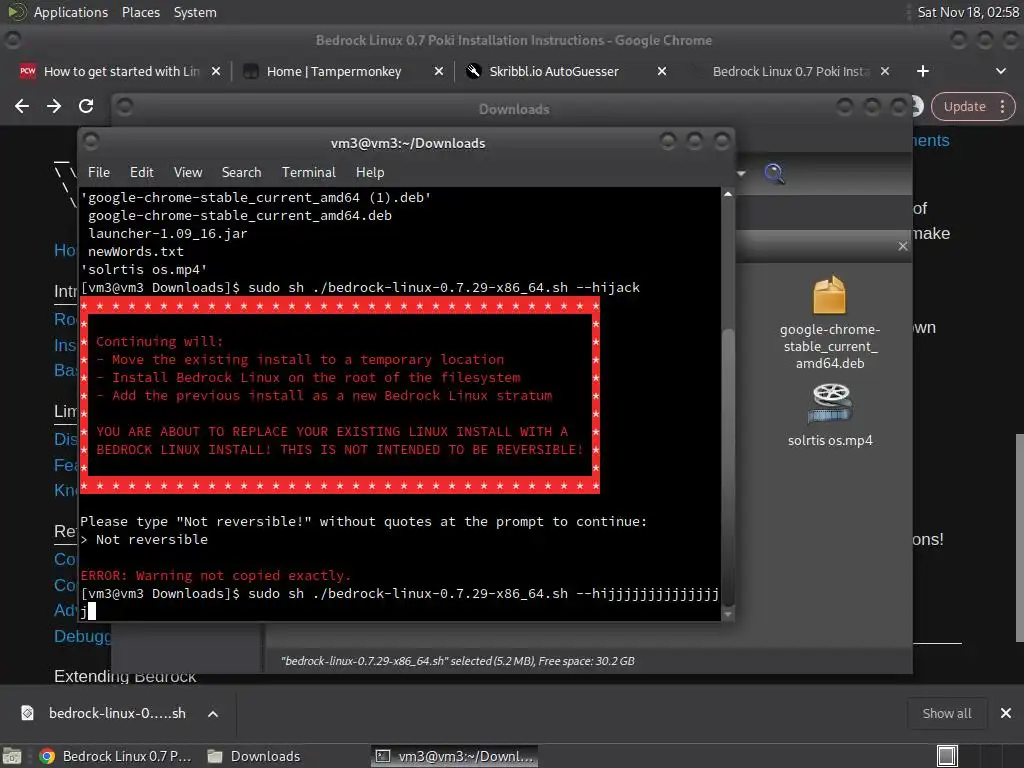
Task: Click Chrome page vertical scrollbar thumb
Action: click(1019, 538)
